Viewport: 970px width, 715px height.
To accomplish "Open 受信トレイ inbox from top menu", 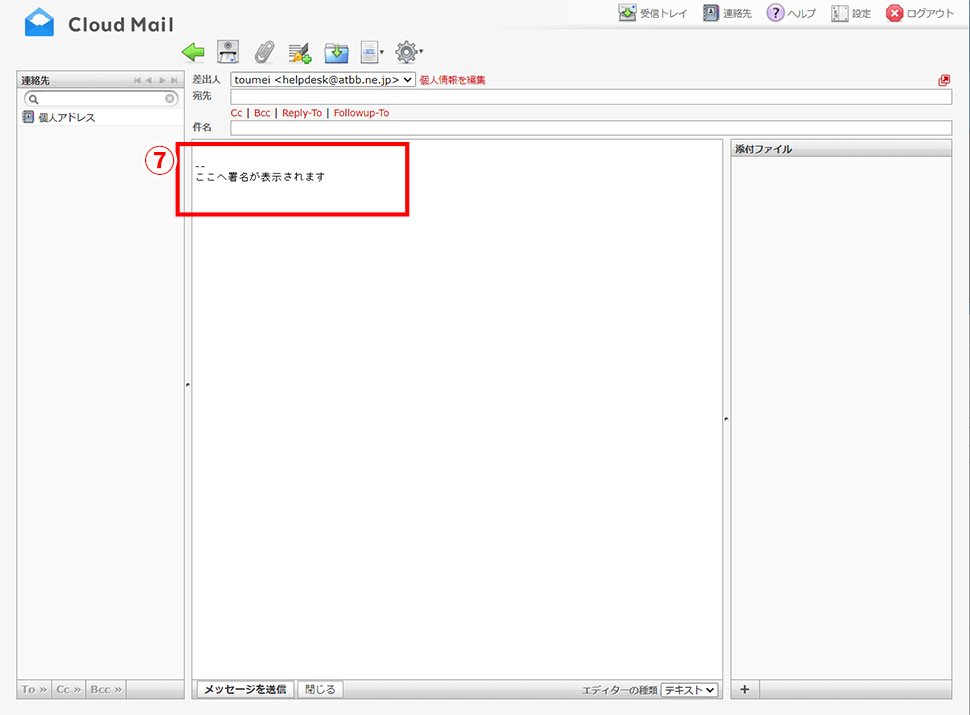I will pyautogui.click(x=652, y=13).
